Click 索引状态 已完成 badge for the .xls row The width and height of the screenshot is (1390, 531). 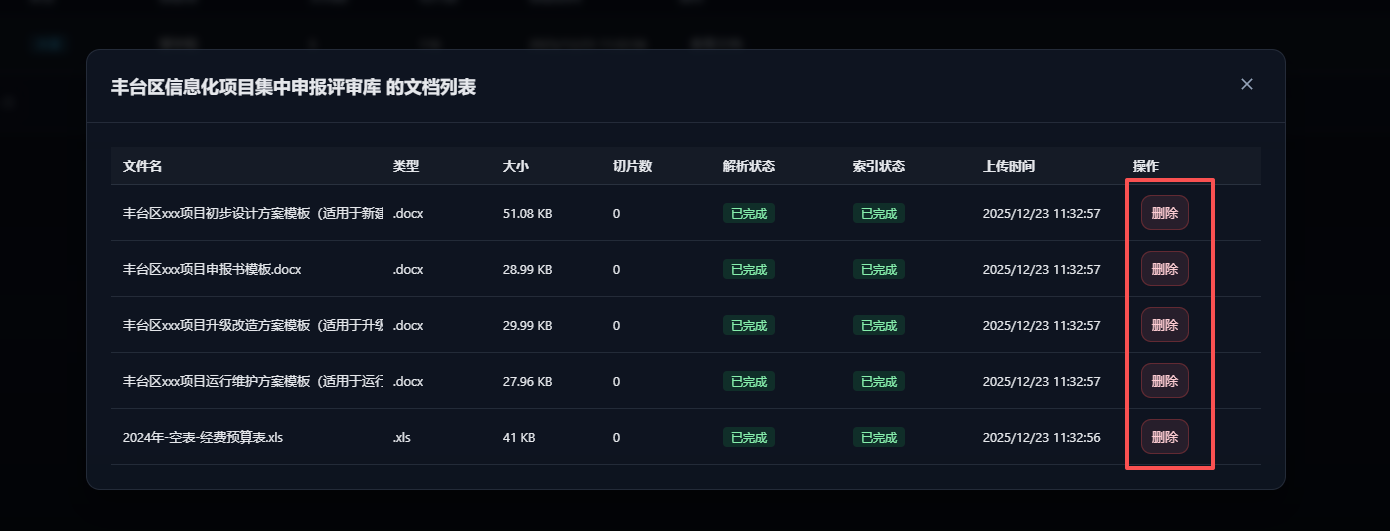[878, 437]
